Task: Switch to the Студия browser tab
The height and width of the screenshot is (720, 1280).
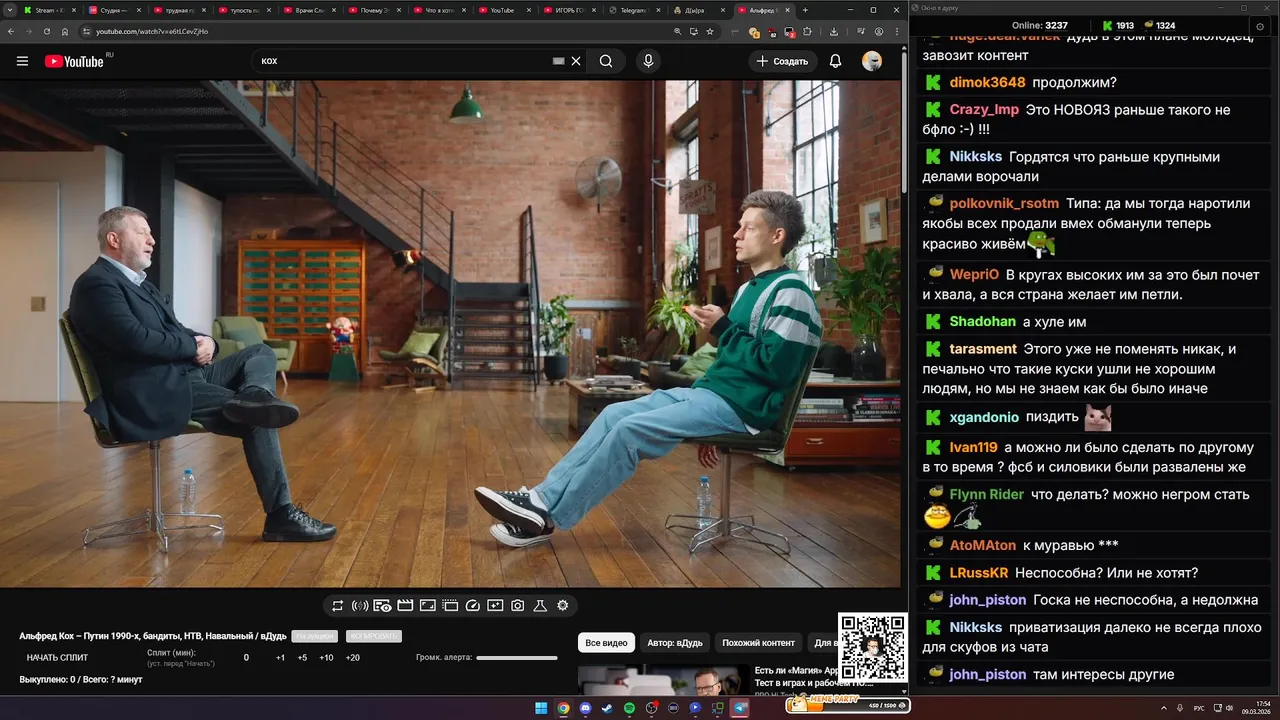Action: (114, 10)
